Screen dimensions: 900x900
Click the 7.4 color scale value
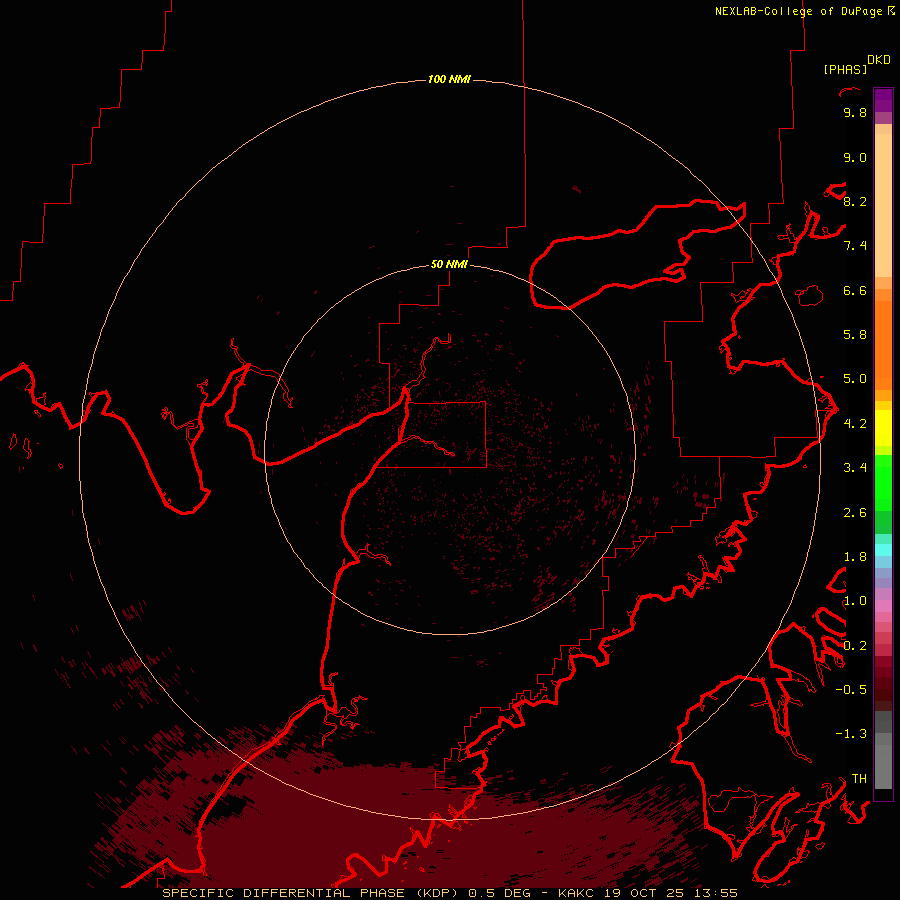tap(855, 246)
